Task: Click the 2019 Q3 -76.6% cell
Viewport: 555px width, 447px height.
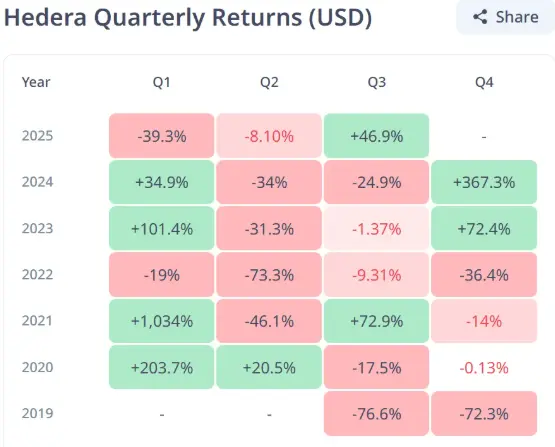Action: tap(377, 414)
